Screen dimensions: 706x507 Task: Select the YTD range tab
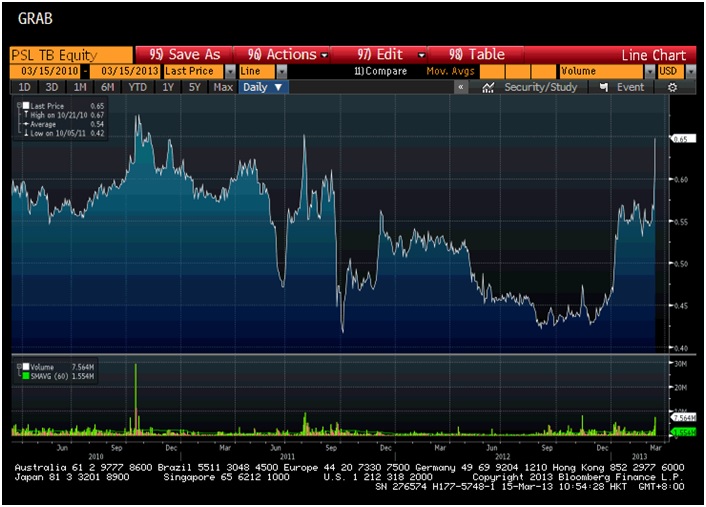tap(137, 87)
